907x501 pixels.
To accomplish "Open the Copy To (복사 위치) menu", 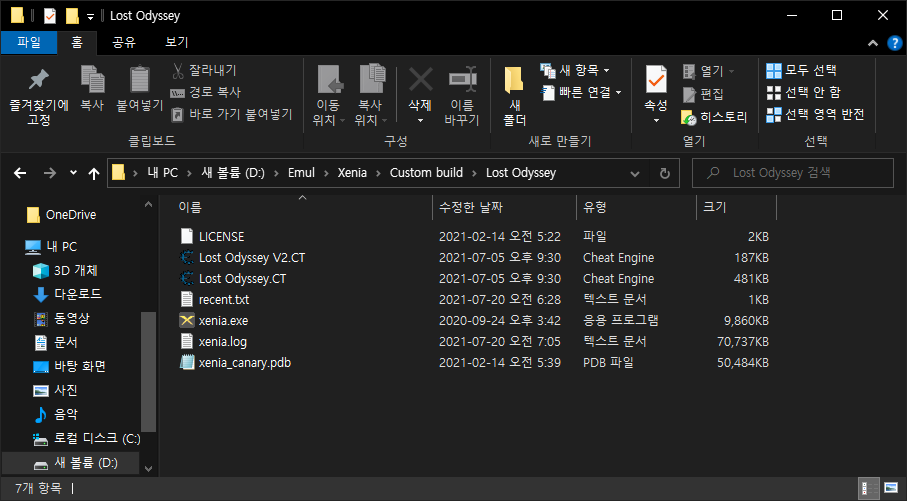I will coord(371,95).
